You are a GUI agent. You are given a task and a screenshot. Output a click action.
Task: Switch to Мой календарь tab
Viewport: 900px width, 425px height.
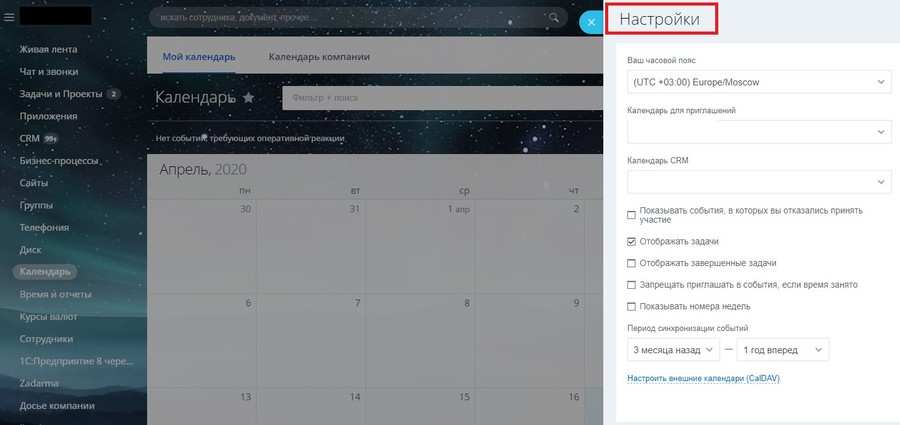(199, 57)
